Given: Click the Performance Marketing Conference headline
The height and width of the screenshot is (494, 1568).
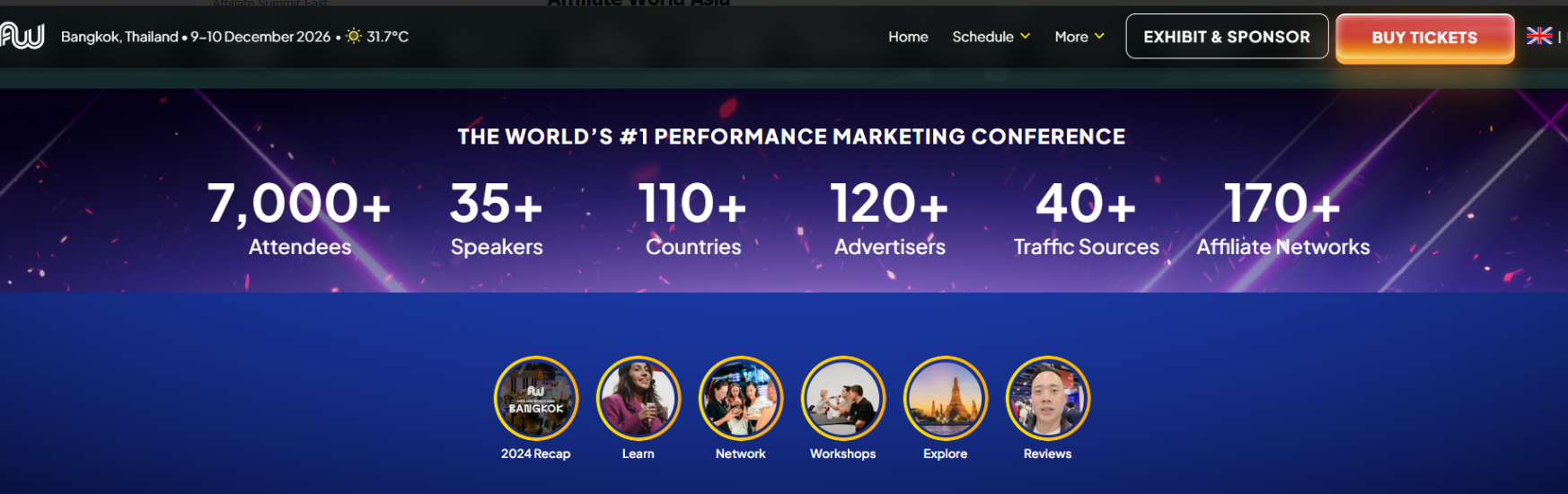Looking at the screenshot, I should coord(791,137).
